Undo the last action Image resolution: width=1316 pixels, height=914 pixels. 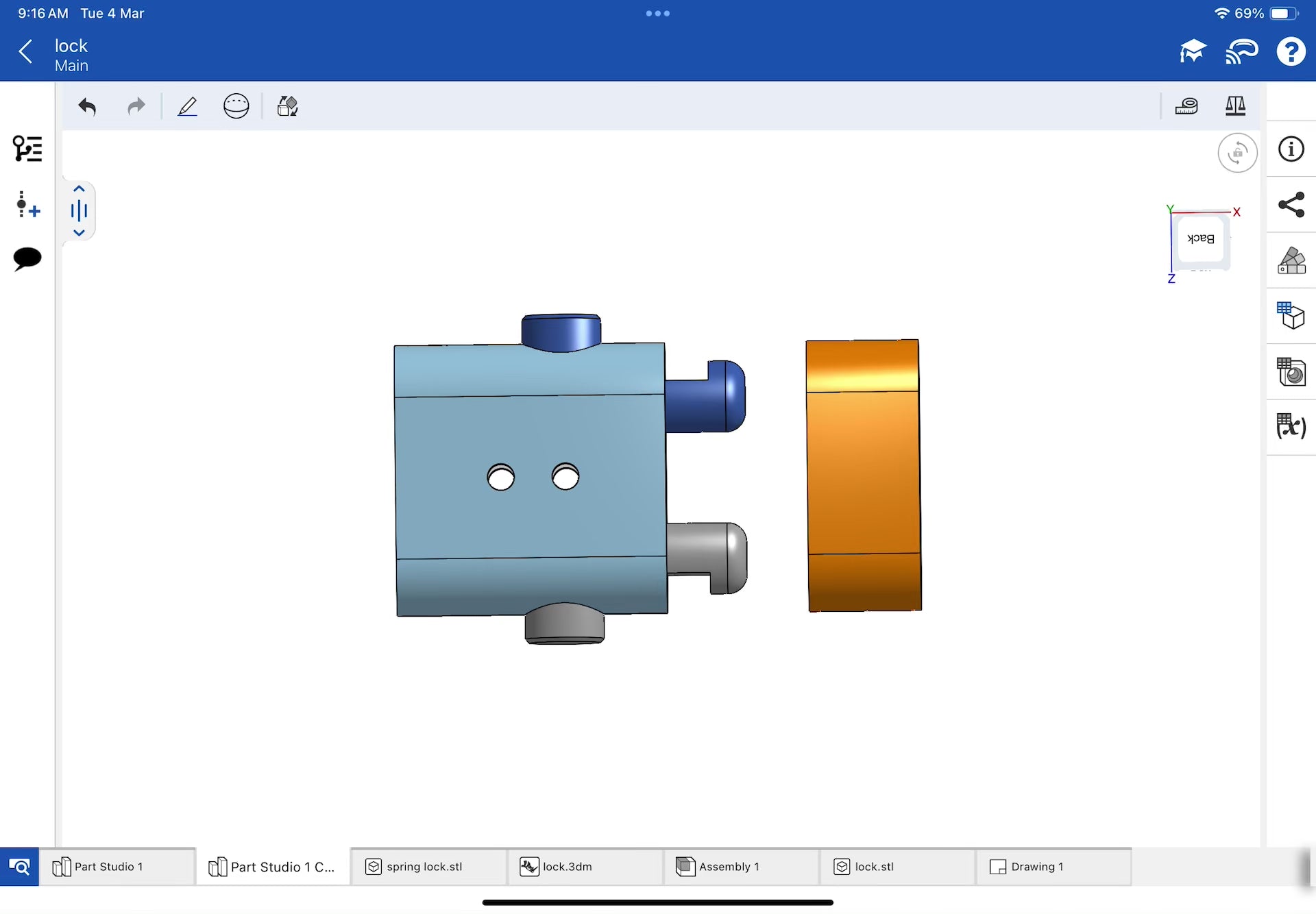[x=87, y=106]
